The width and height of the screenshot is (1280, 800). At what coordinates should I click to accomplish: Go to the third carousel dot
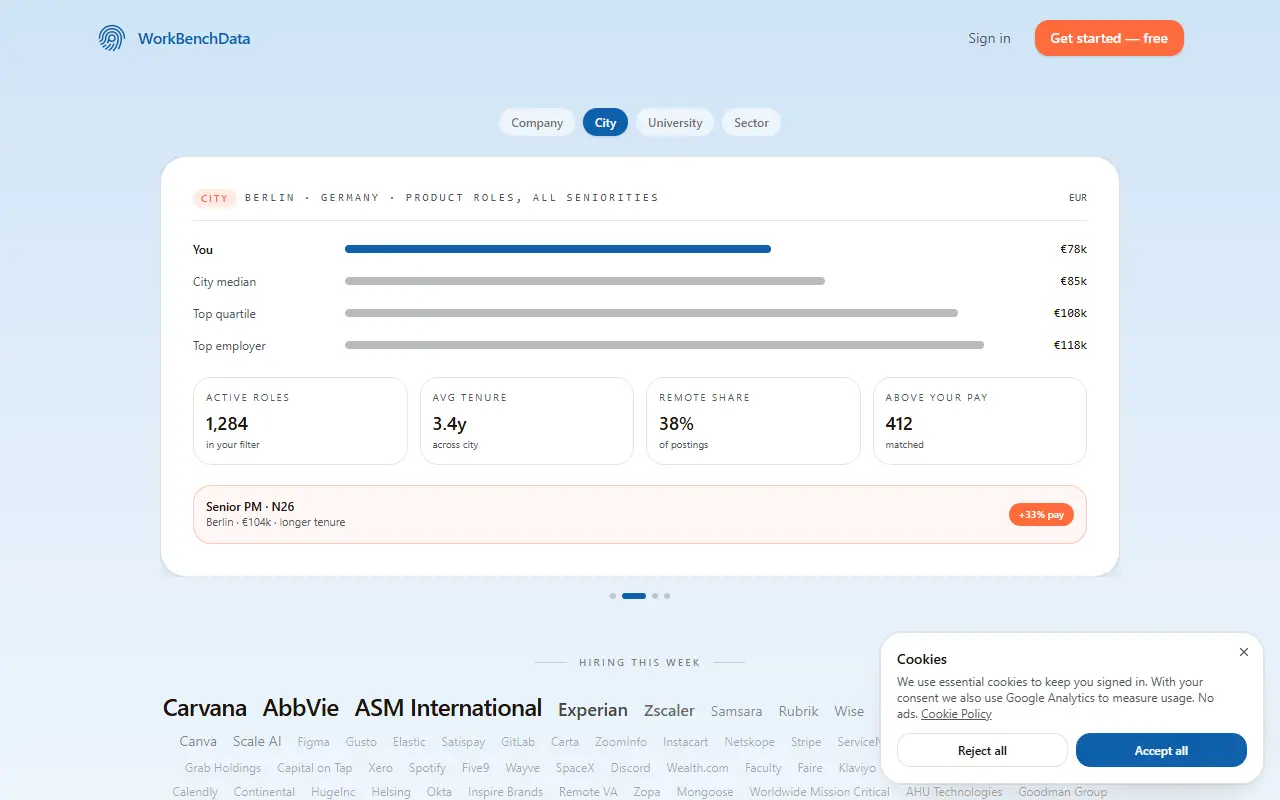(655, 596)
